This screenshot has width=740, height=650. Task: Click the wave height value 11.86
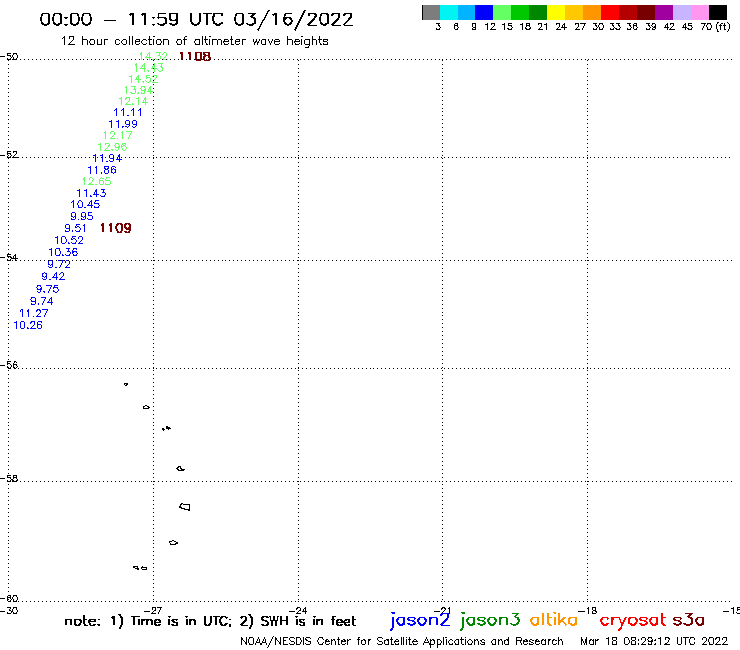102,170
